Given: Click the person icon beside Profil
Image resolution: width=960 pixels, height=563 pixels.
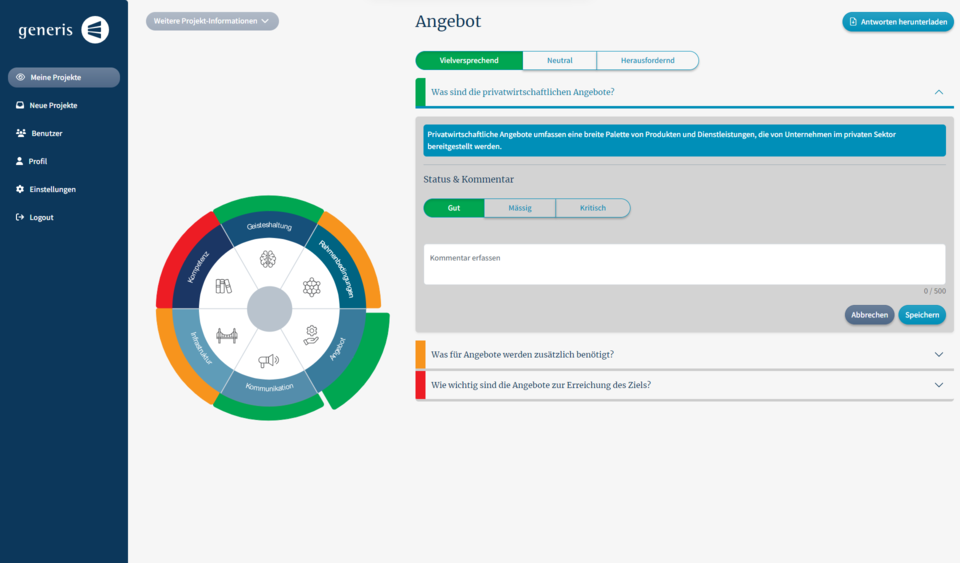Looking at the screenshot, I should pos(20,161).
